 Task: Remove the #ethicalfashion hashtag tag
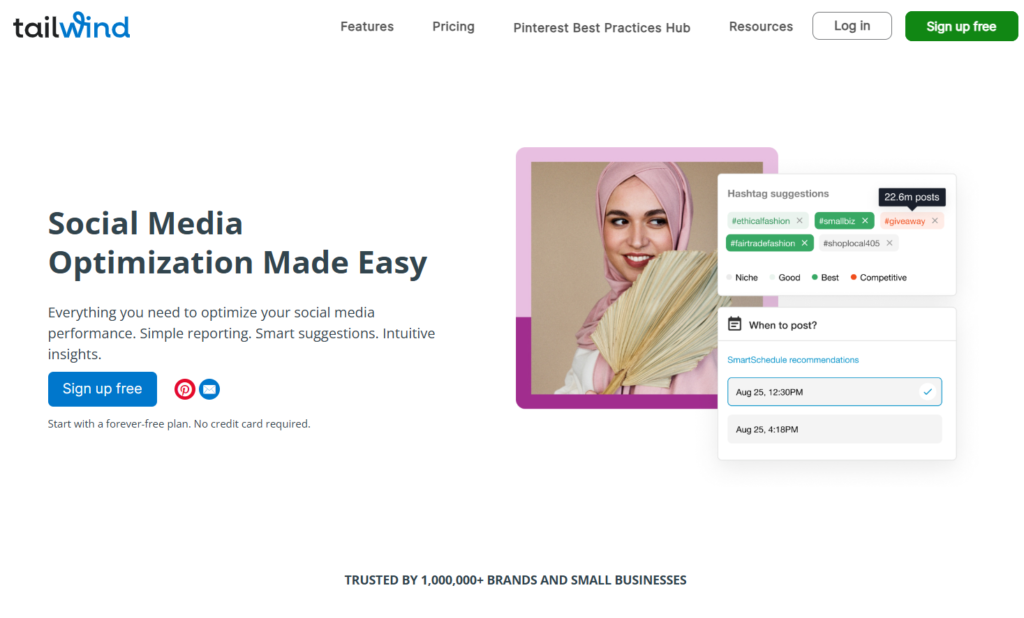click(799, 221)
